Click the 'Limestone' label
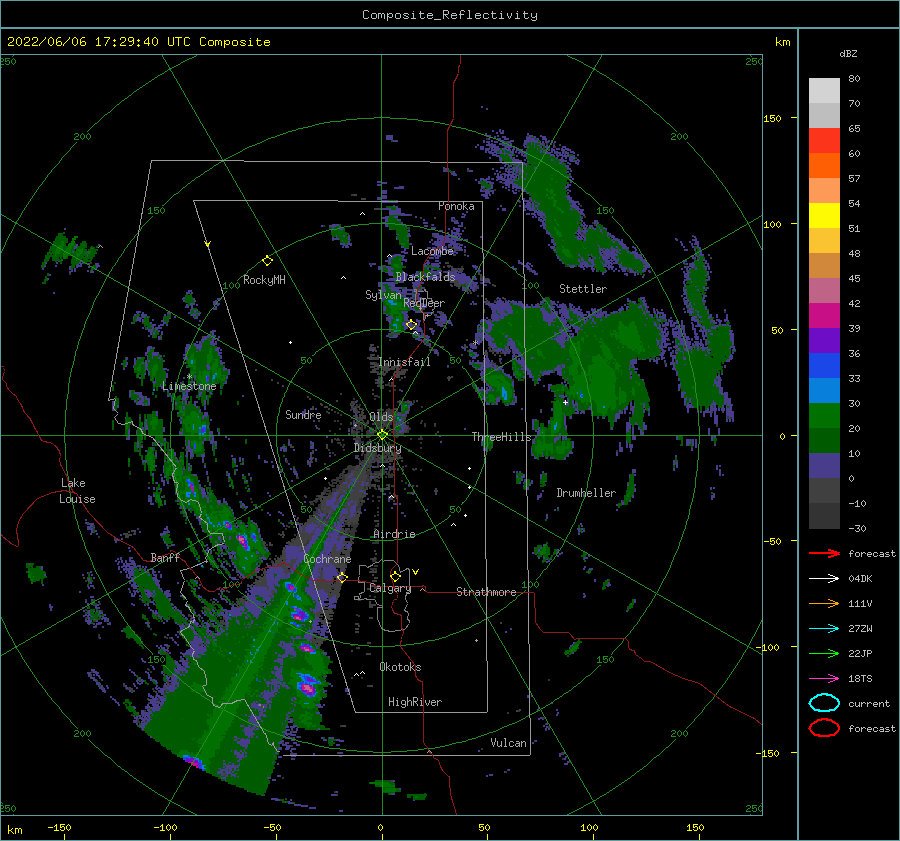This screenshot has width=900, height=841. tap(189, 386)
